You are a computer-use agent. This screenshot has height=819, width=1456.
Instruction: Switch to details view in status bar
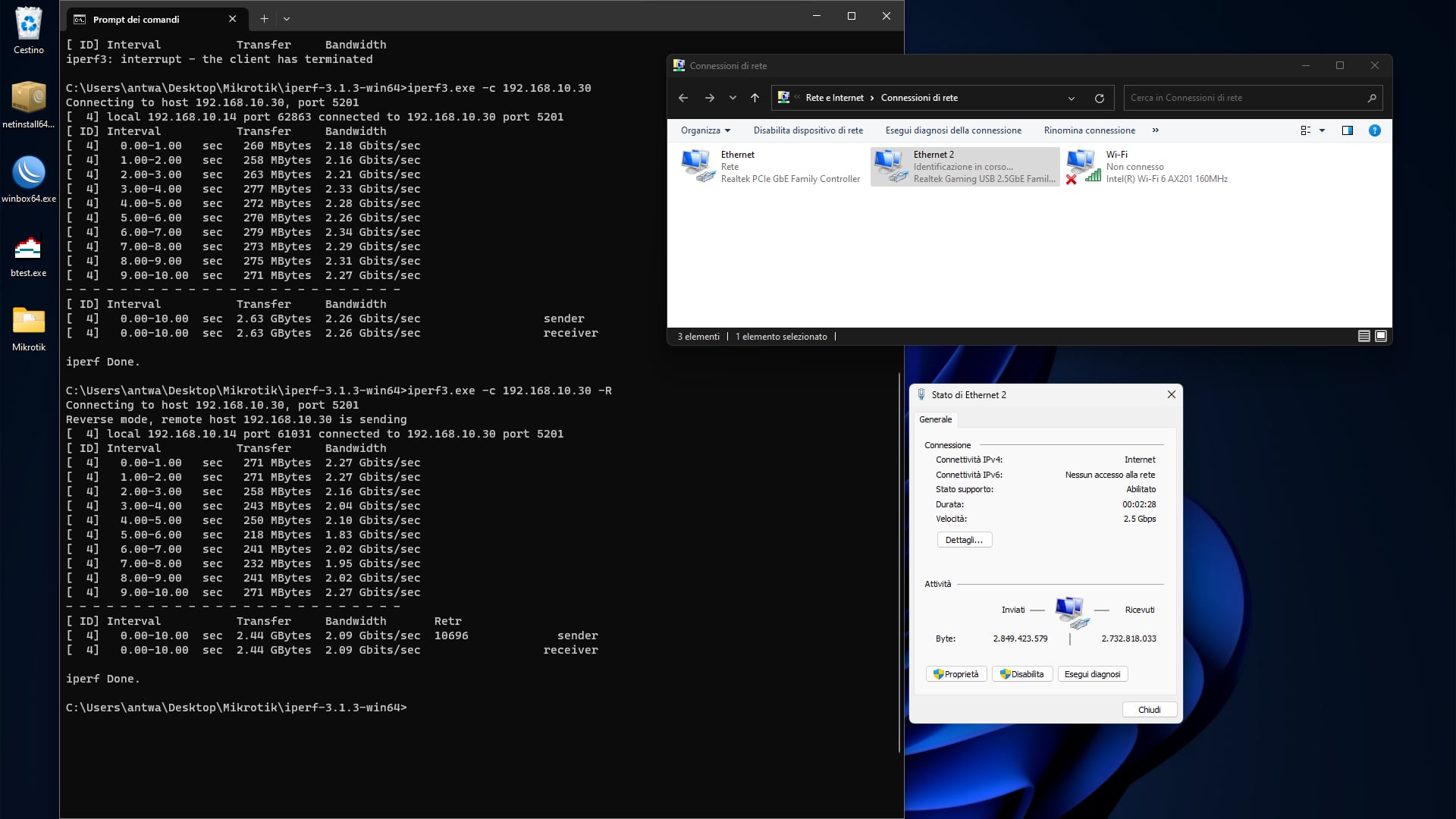pyautogui.click(x=1363, y=336)
